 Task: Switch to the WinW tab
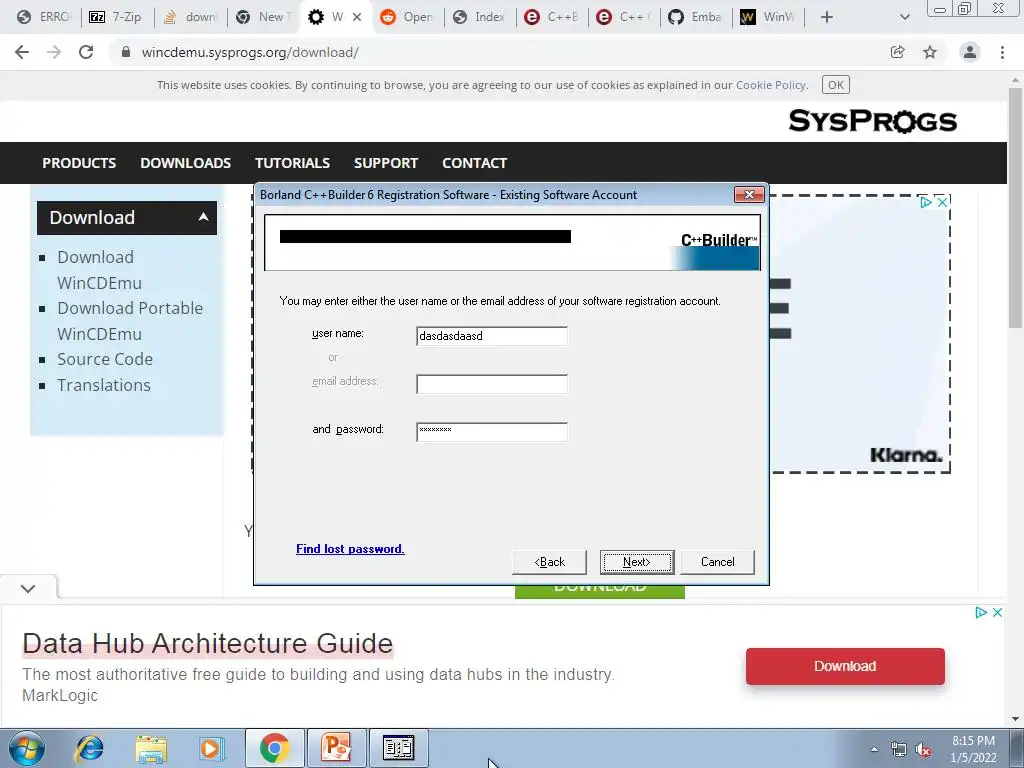767,17
